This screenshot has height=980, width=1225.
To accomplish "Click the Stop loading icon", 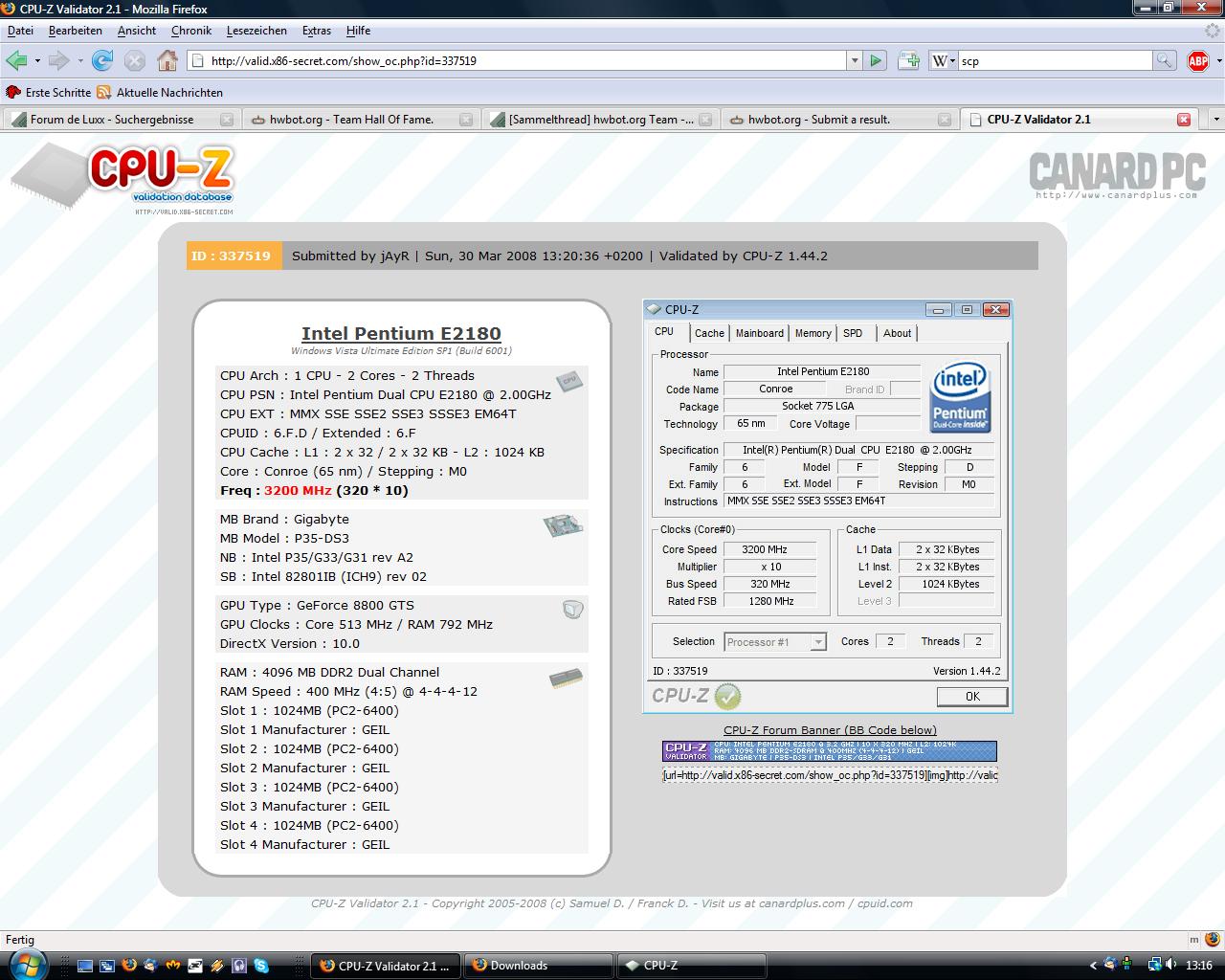I will click(x=135, y=60).
